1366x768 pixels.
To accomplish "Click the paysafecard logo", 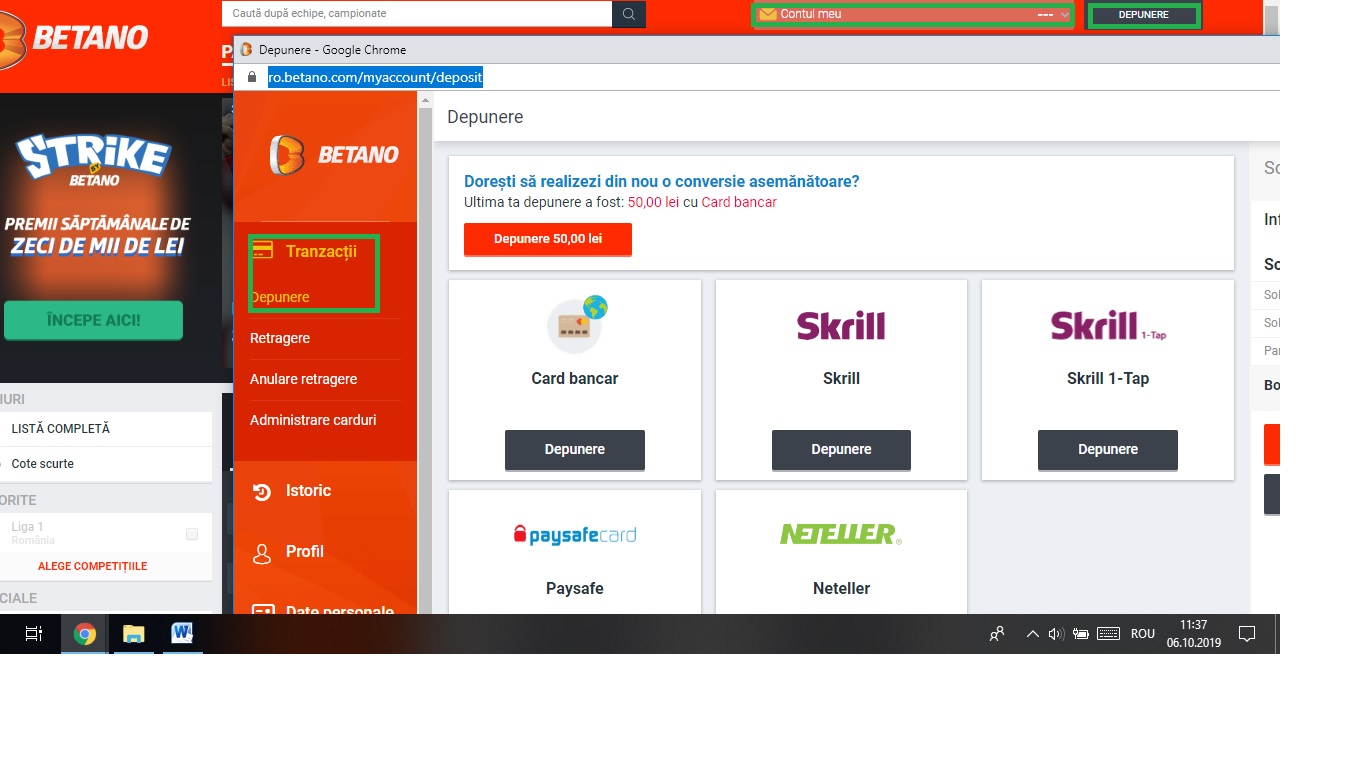I will pos(575,535).
